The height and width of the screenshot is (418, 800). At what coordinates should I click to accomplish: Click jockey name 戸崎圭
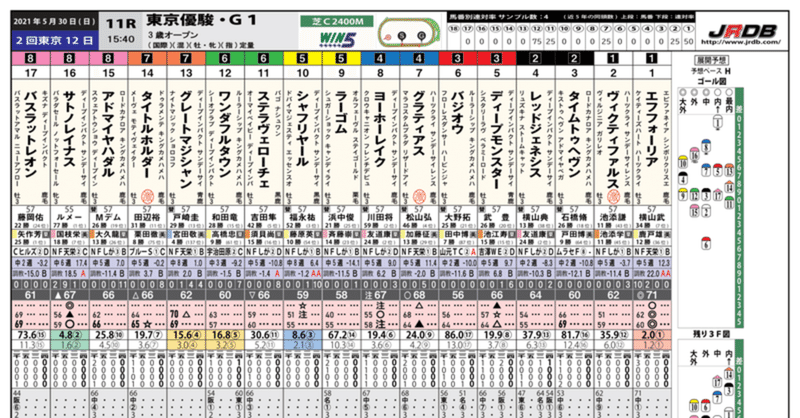[186, 217]
